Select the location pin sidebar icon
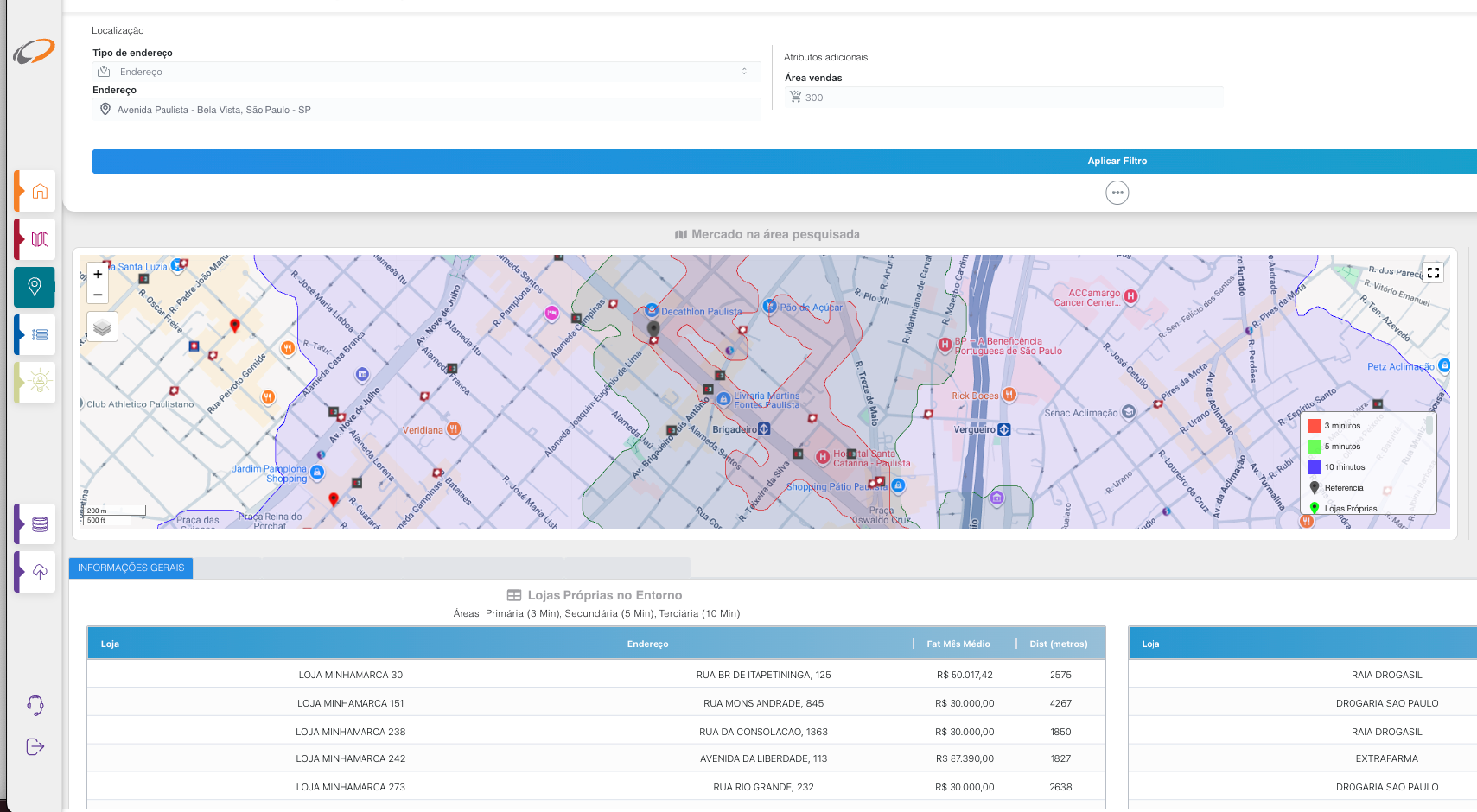Screen dimensions: 1477x812 35,287
